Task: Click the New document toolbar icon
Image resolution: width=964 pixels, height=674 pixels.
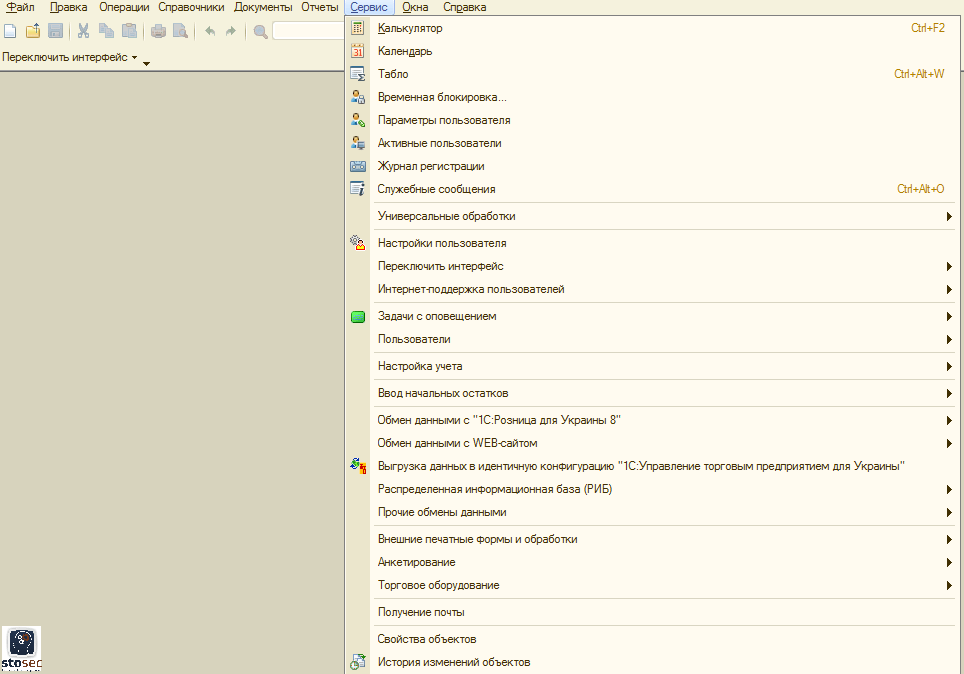Action: pyautogui.click(x=10, y=31)
